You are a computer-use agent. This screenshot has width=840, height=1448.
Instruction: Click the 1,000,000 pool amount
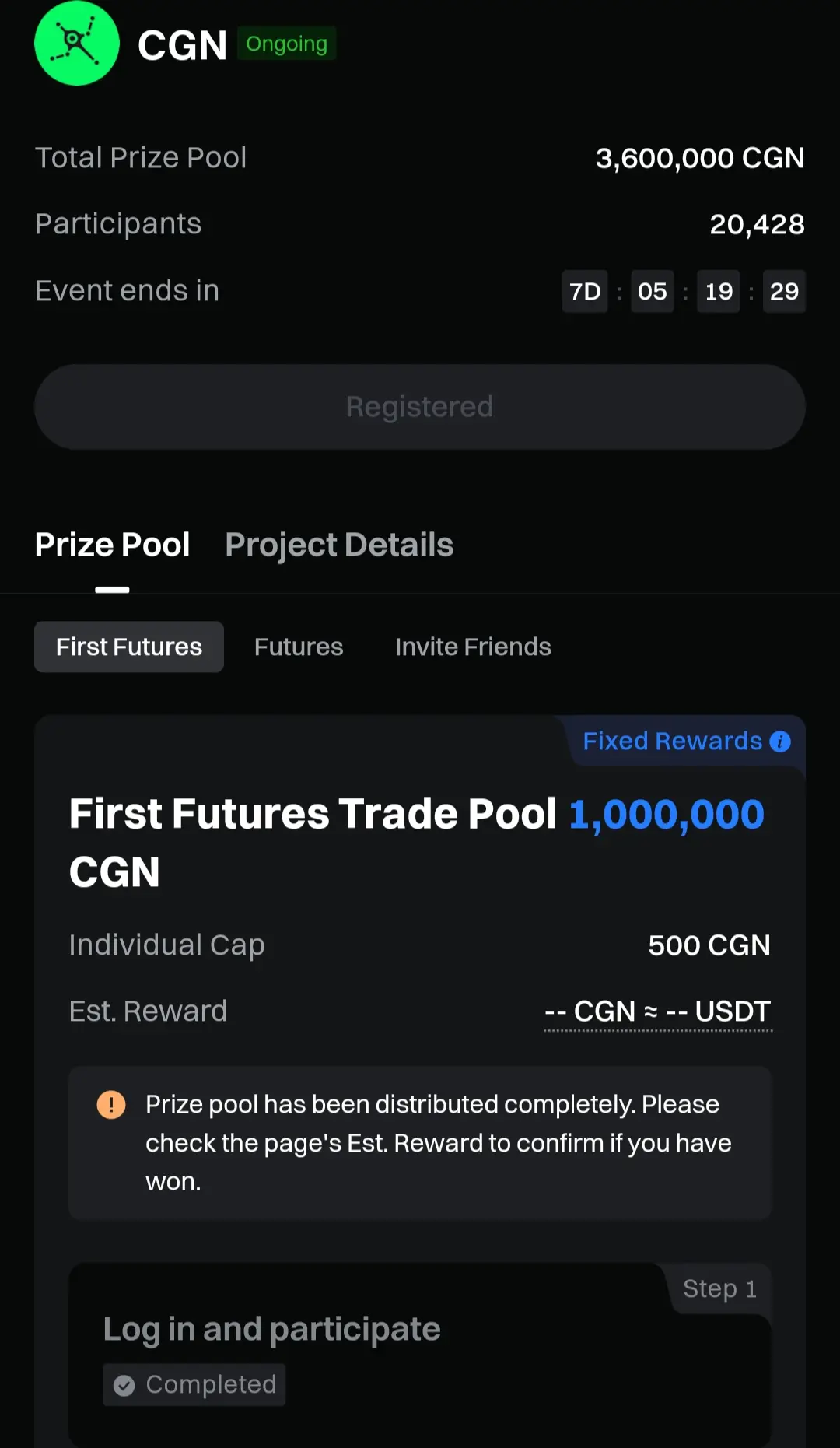coord(667,815)
